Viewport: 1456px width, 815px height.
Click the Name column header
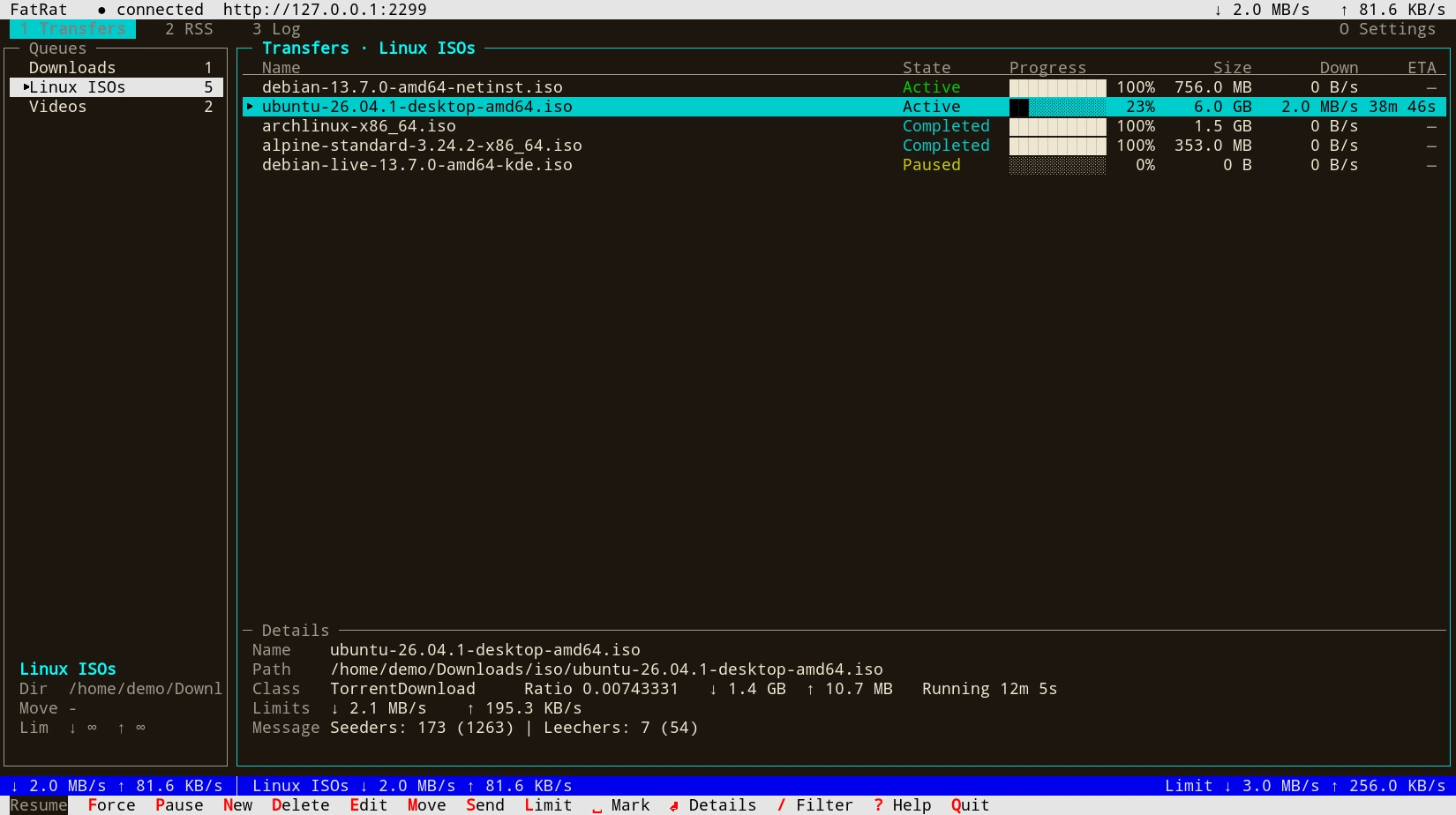click(x=281, y=68)
